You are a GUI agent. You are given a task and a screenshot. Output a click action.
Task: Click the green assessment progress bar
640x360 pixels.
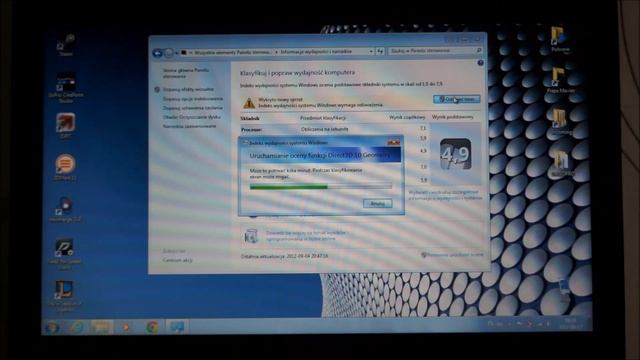[321, 187]
